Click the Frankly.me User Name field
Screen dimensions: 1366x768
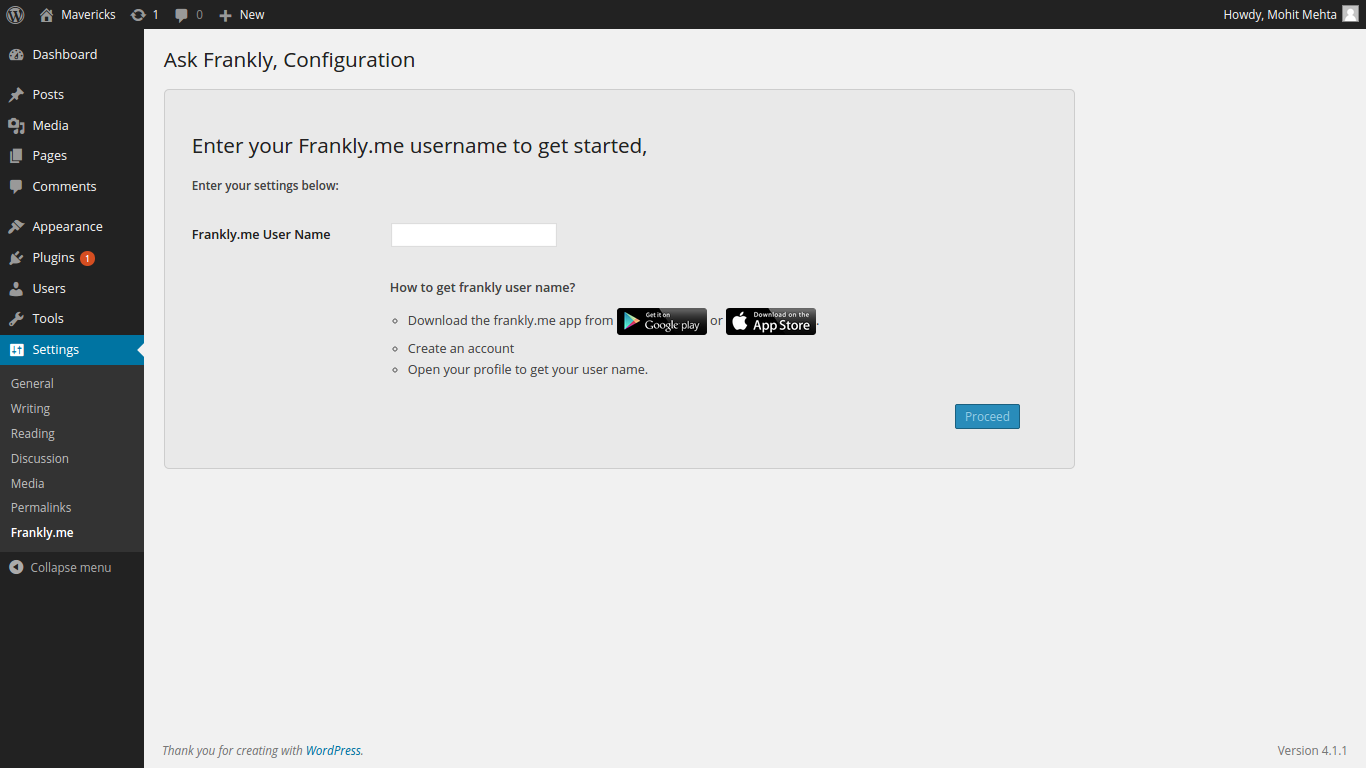click(x=474, y=235)
